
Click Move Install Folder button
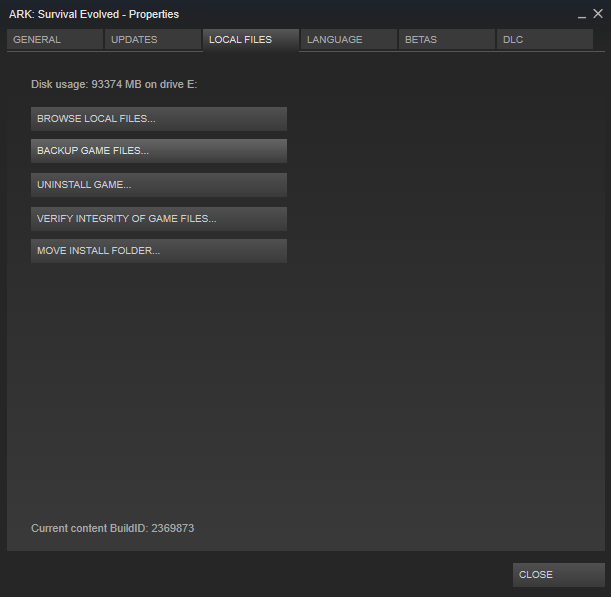click(x=159, y=251)
